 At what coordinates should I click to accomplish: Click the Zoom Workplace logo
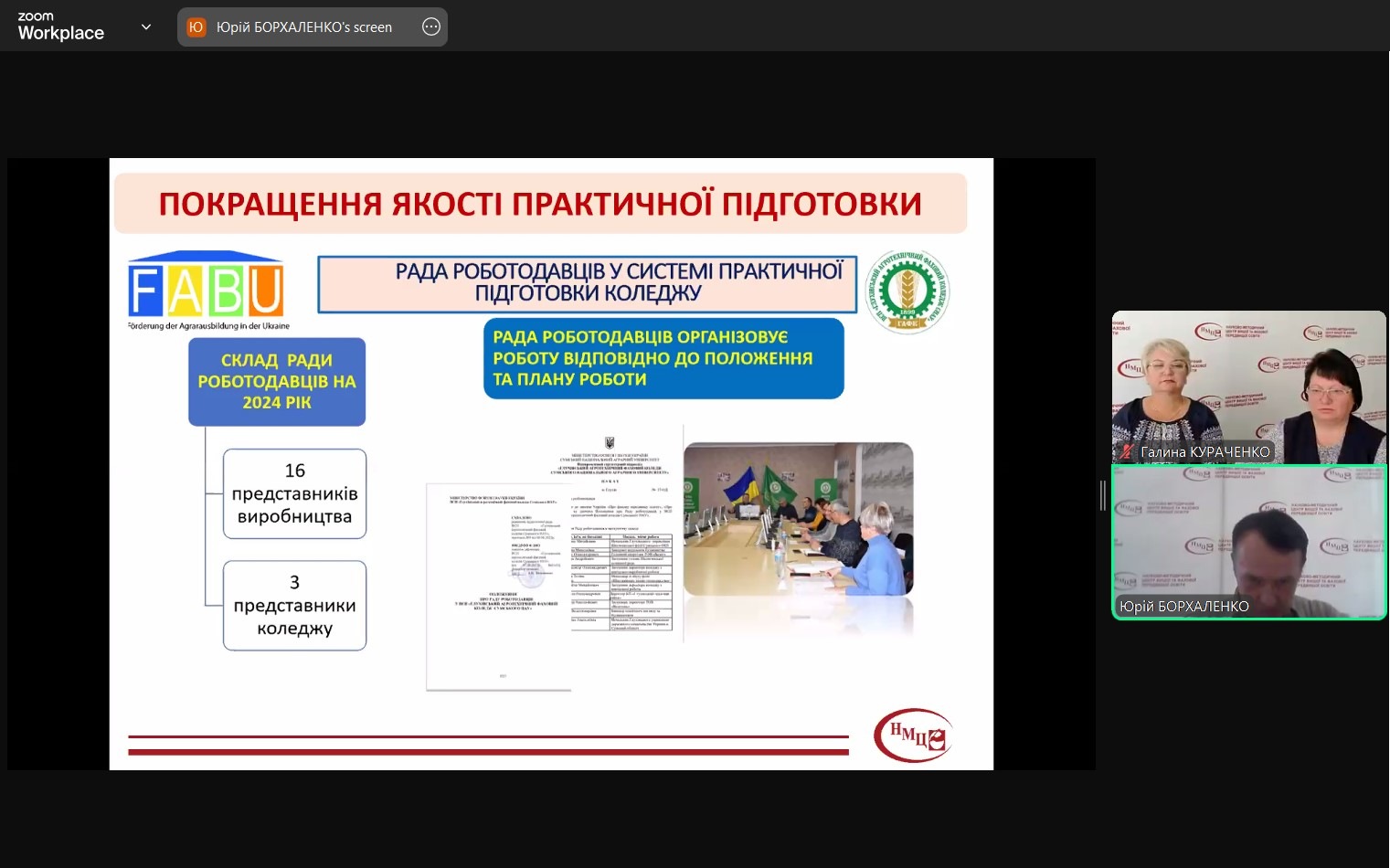coord(60,26)
